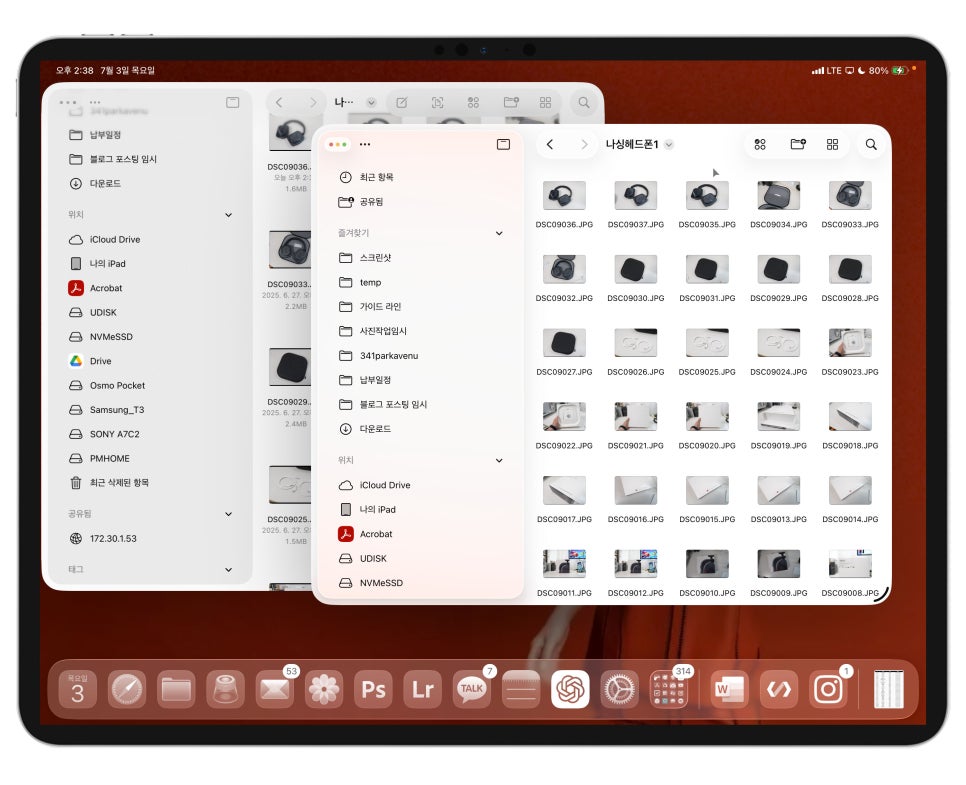Open Safari from the dock
This screenshot has height=785, width=966.
coord(127,689)
